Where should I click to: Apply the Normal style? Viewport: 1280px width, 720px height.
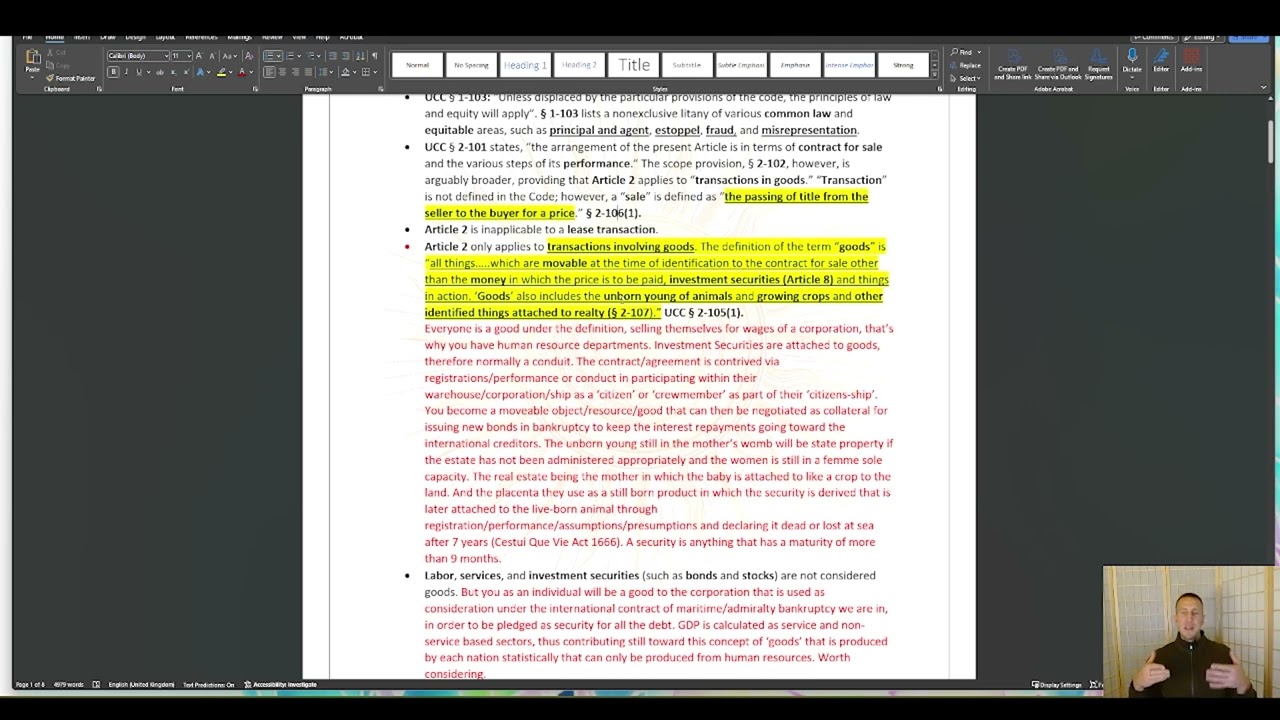click(417, 65)
